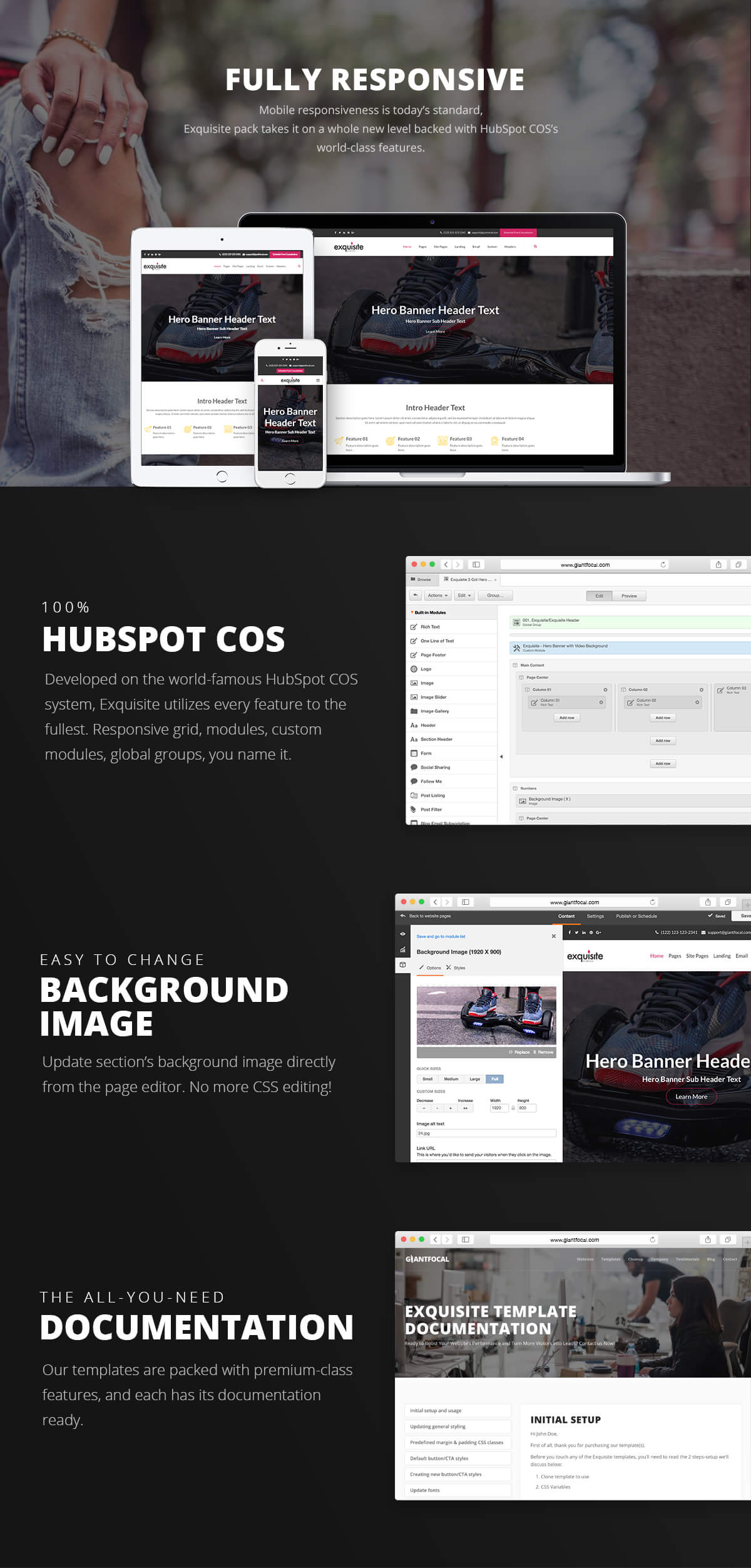Viewport: 751px width, 1568px height.
Task: Switch to the Styles tab of Background Image
Action: point(456,967)
